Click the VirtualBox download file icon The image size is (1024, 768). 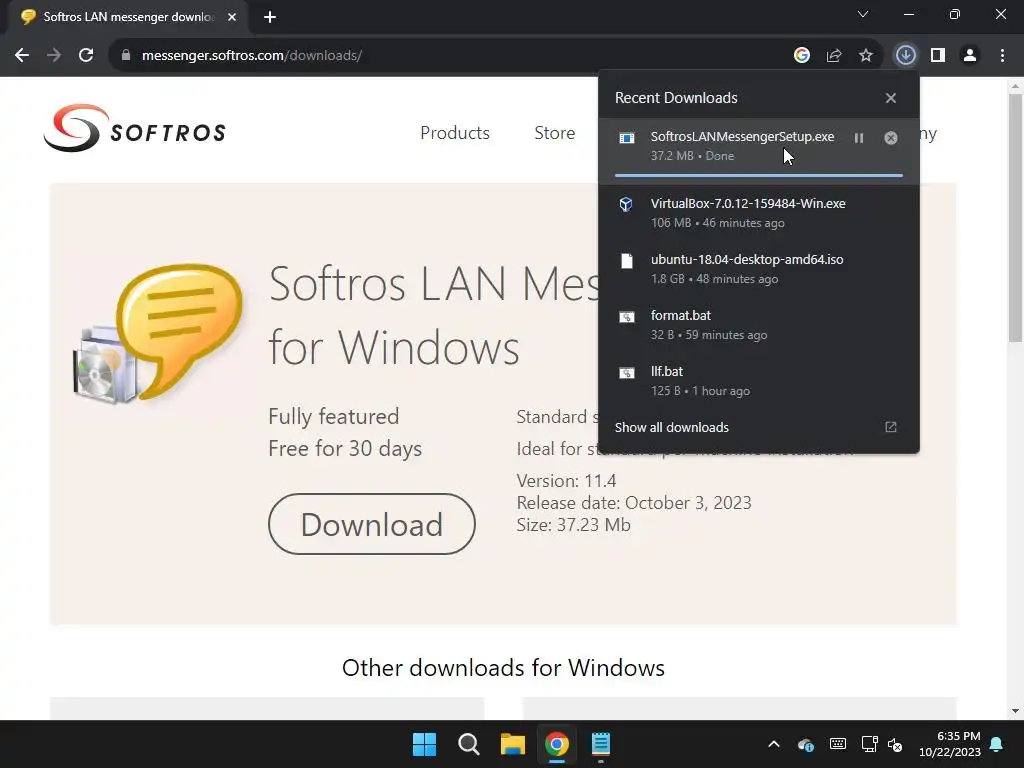tap(626, 204)
